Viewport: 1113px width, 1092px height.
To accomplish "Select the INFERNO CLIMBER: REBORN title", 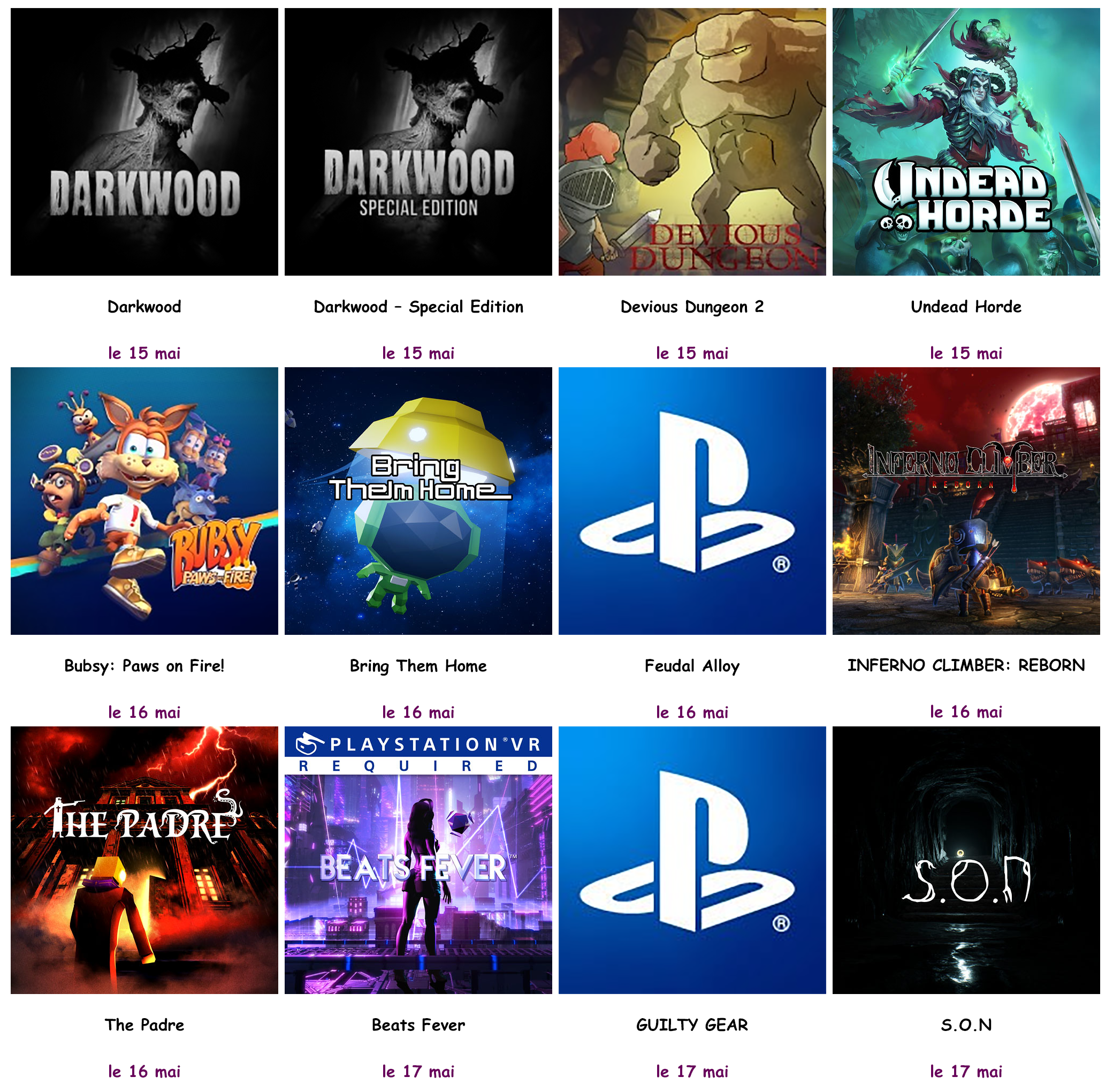I will (x=966, y=665).
